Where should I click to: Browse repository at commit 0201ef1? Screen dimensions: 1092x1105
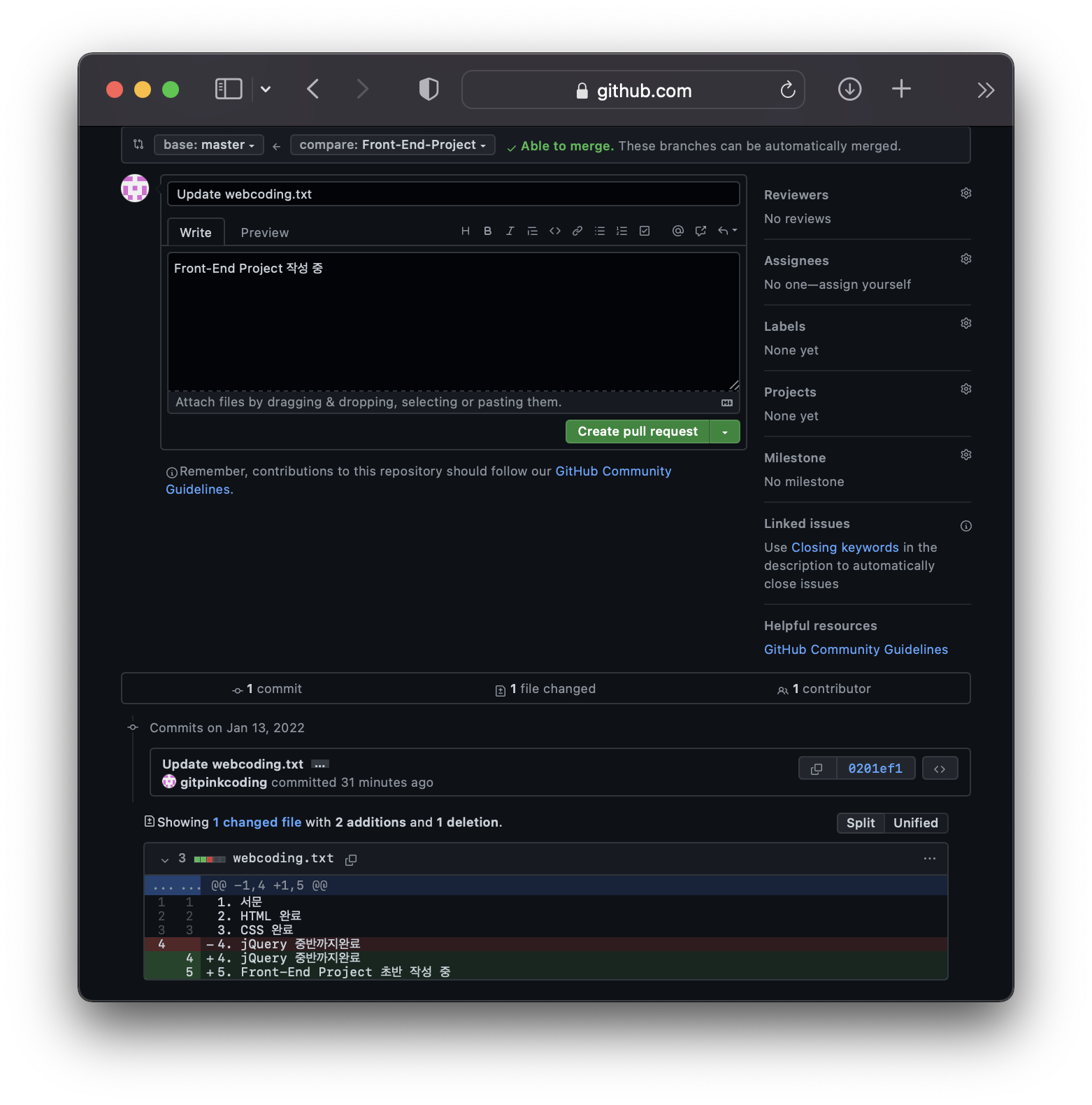[x=940, y=769]
